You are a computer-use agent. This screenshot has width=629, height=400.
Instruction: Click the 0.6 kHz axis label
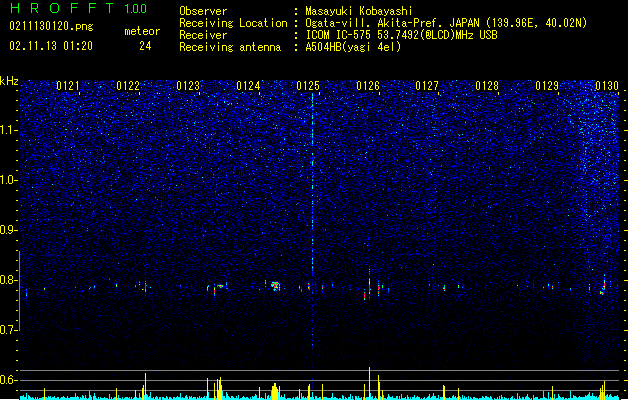pos(9,380)
